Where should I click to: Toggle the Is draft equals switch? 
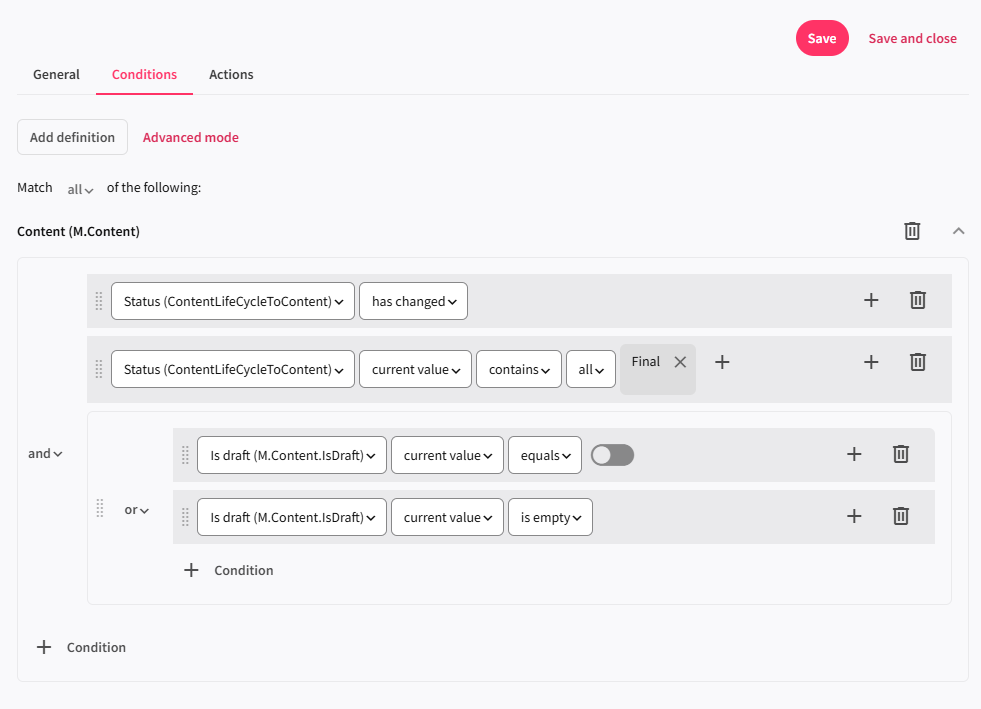pyautogui.click(x=612, y=455)
